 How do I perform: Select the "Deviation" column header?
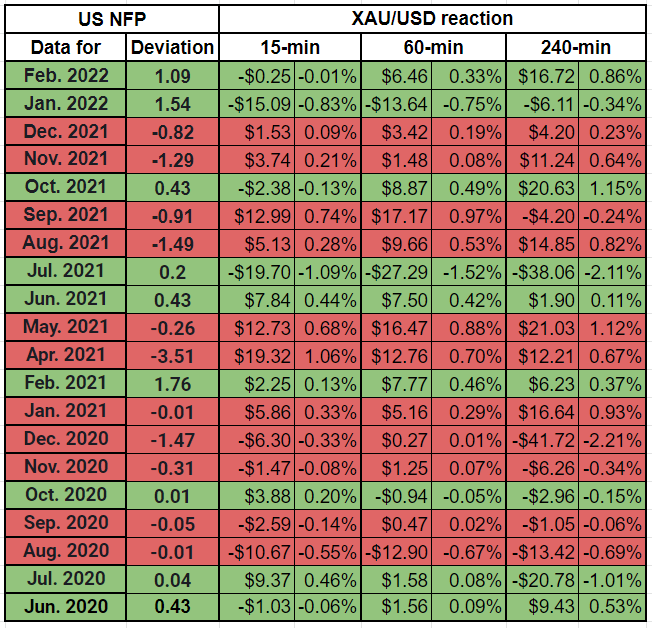point(172,47)
